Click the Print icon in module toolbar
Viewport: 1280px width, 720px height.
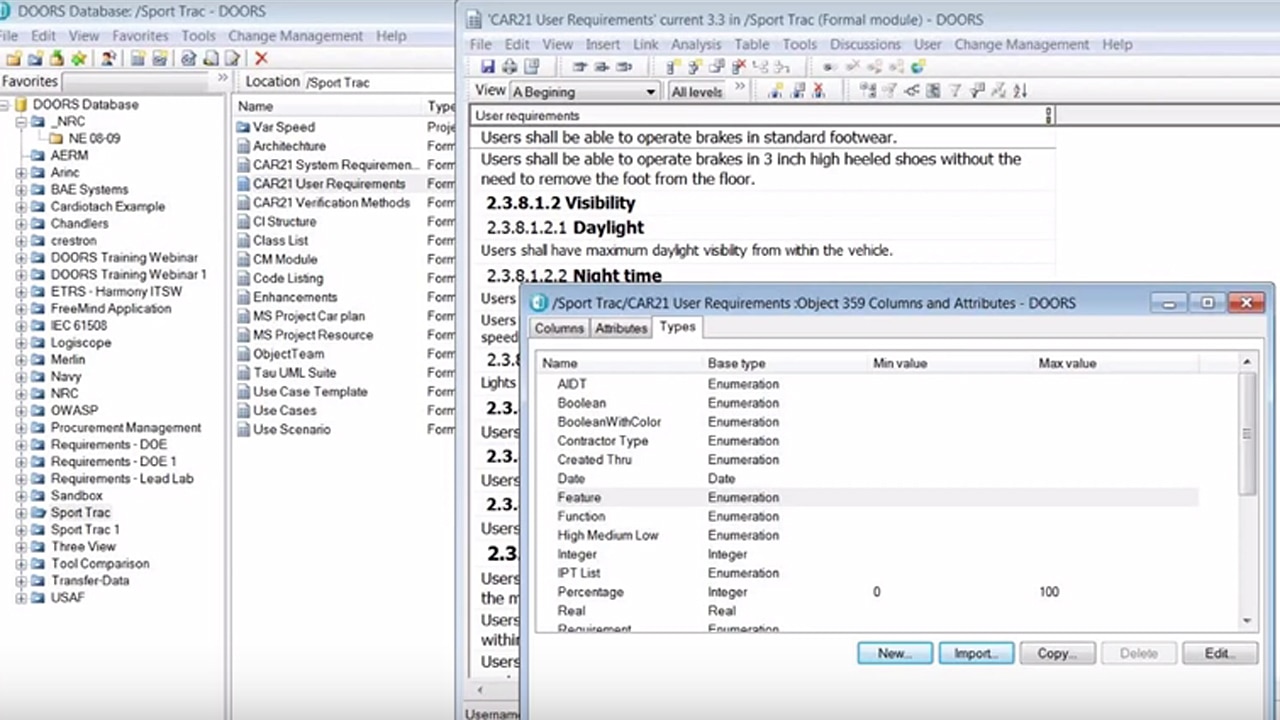click(509, 67)
